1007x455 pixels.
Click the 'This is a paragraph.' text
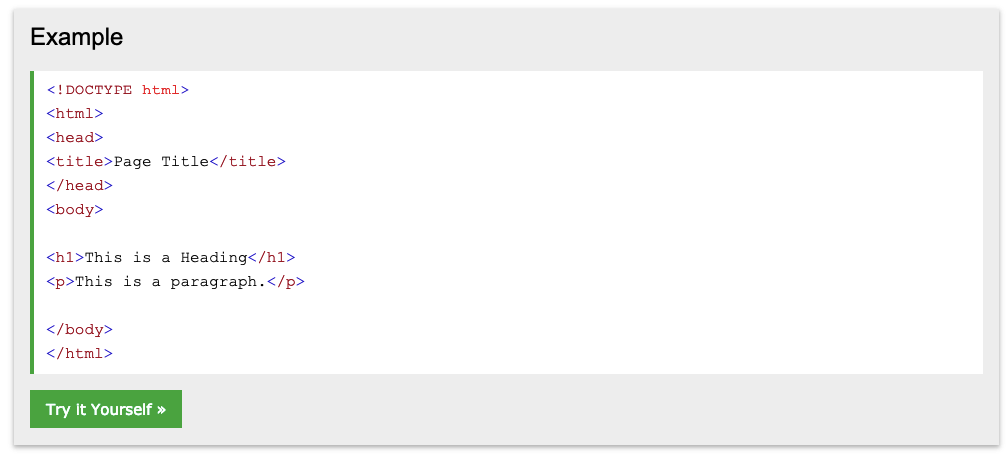point(170,281)
